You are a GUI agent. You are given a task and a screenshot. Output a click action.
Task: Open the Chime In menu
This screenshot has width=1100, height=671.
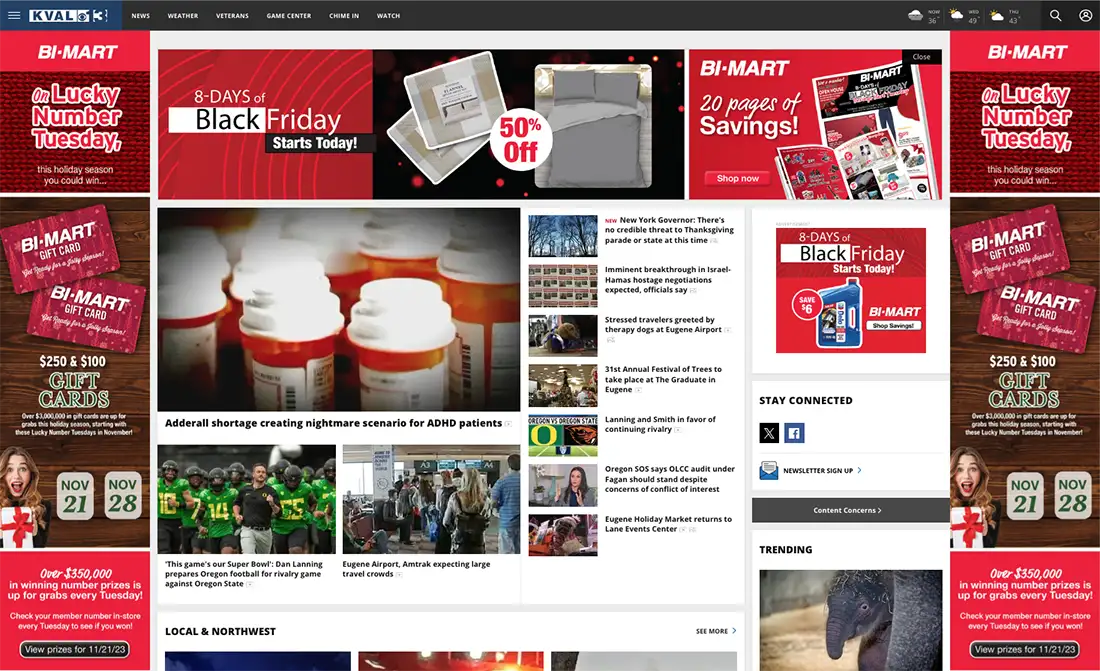pyautogui.click(x=344, y=15)
